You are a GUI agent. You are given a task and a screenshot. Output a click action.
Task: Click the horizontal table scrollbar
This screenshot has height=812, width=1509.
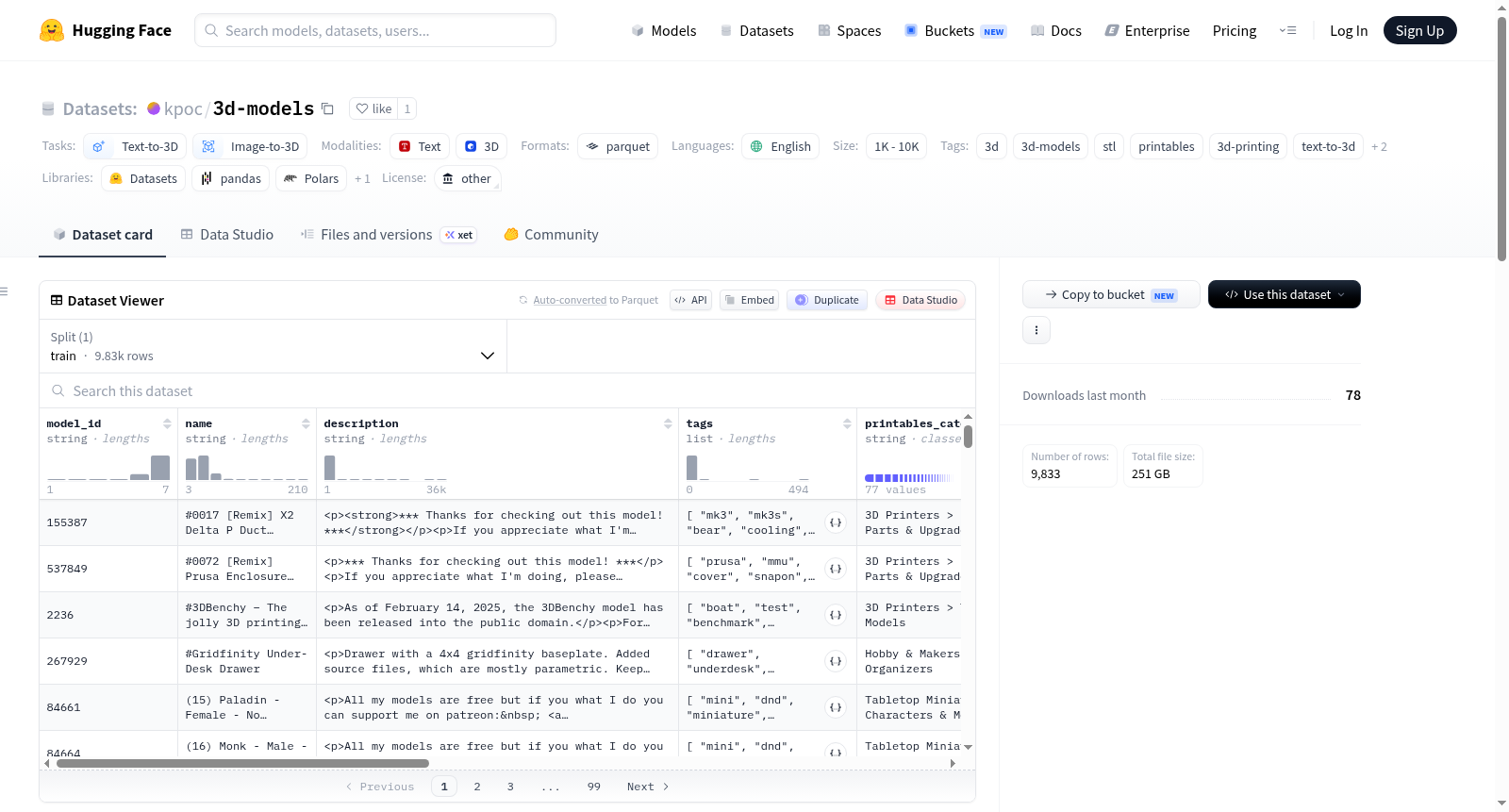pos(242,764)
